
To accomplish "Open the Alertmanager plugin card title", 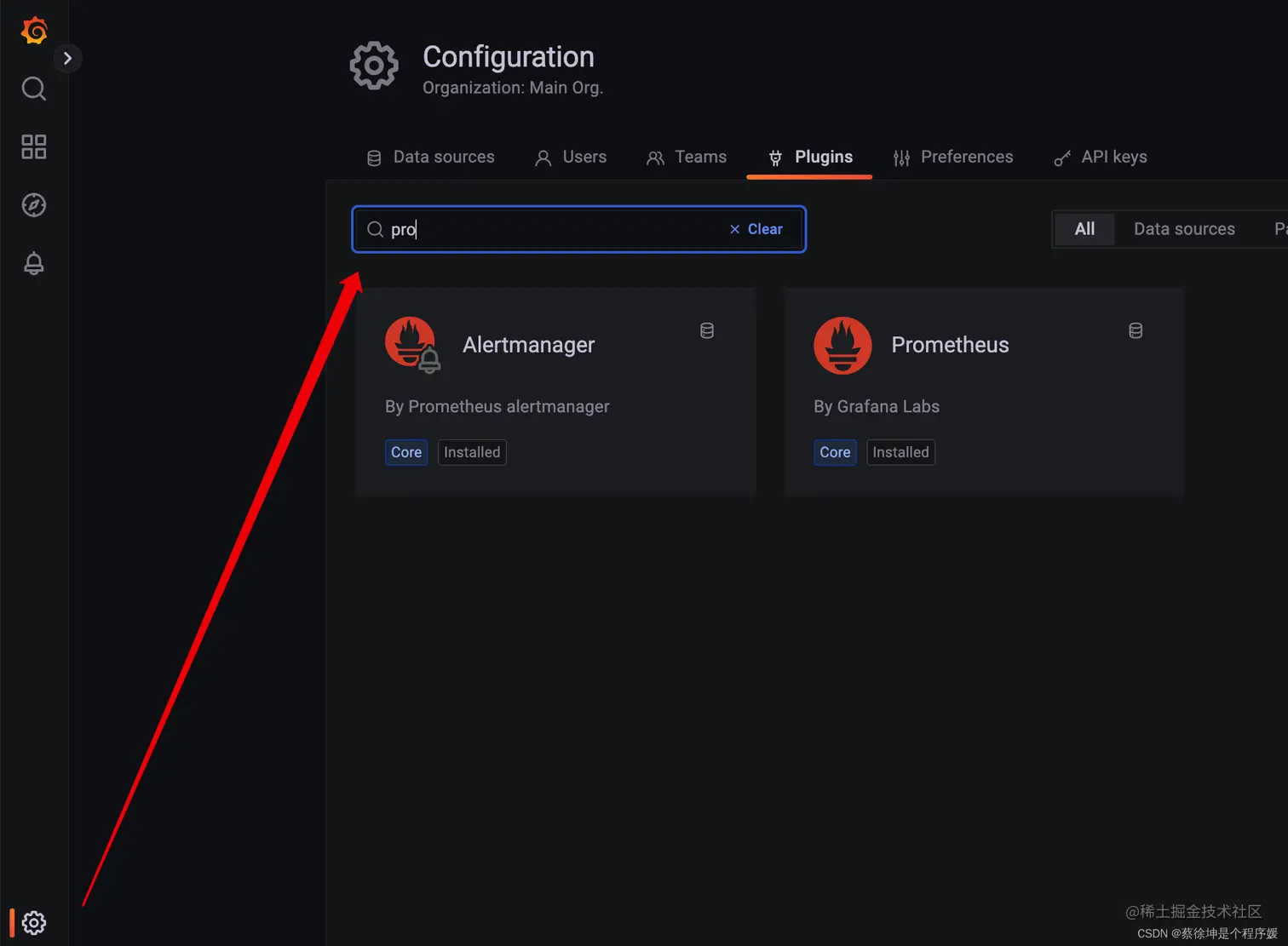I will point(528,345).
